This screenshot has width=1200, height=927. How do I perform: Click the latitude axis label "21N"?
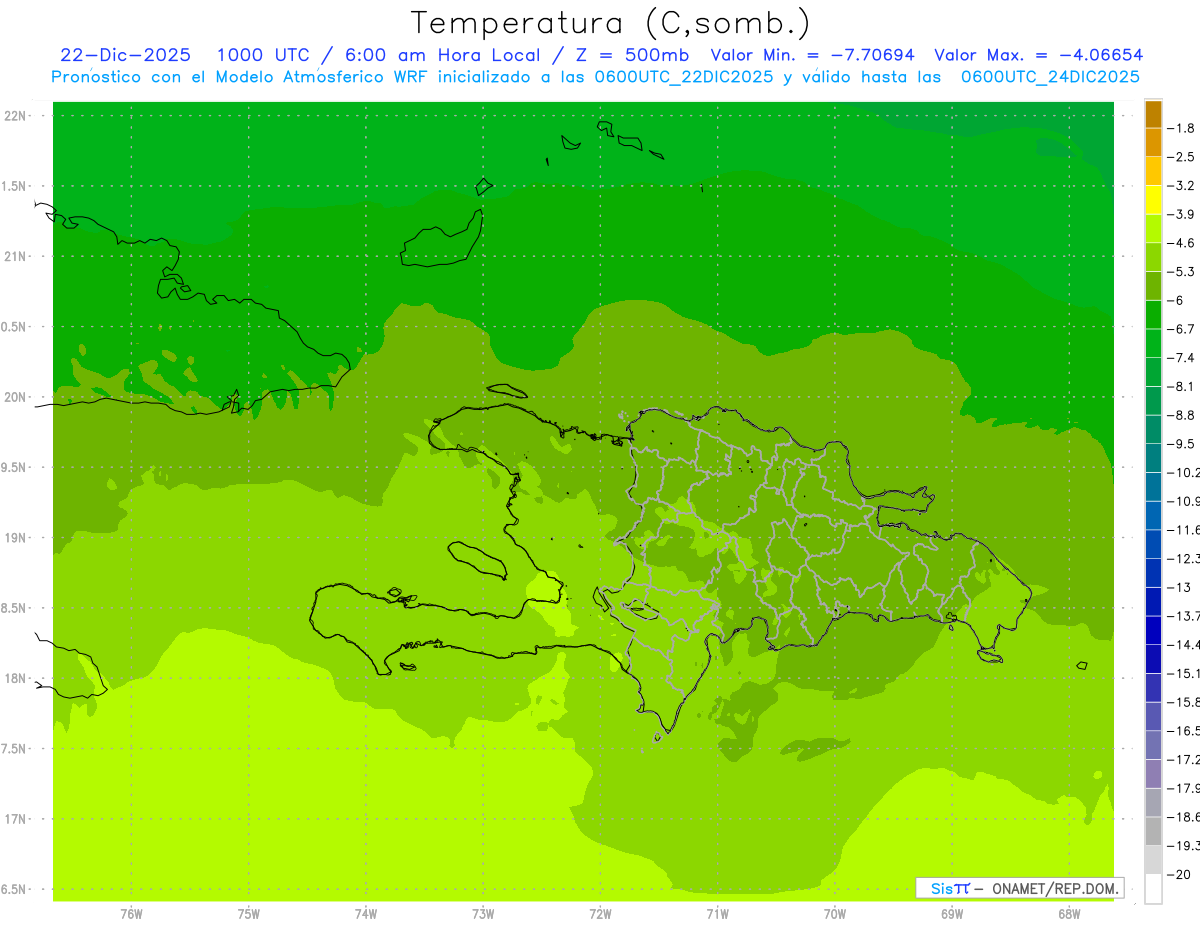coord(16,257)
